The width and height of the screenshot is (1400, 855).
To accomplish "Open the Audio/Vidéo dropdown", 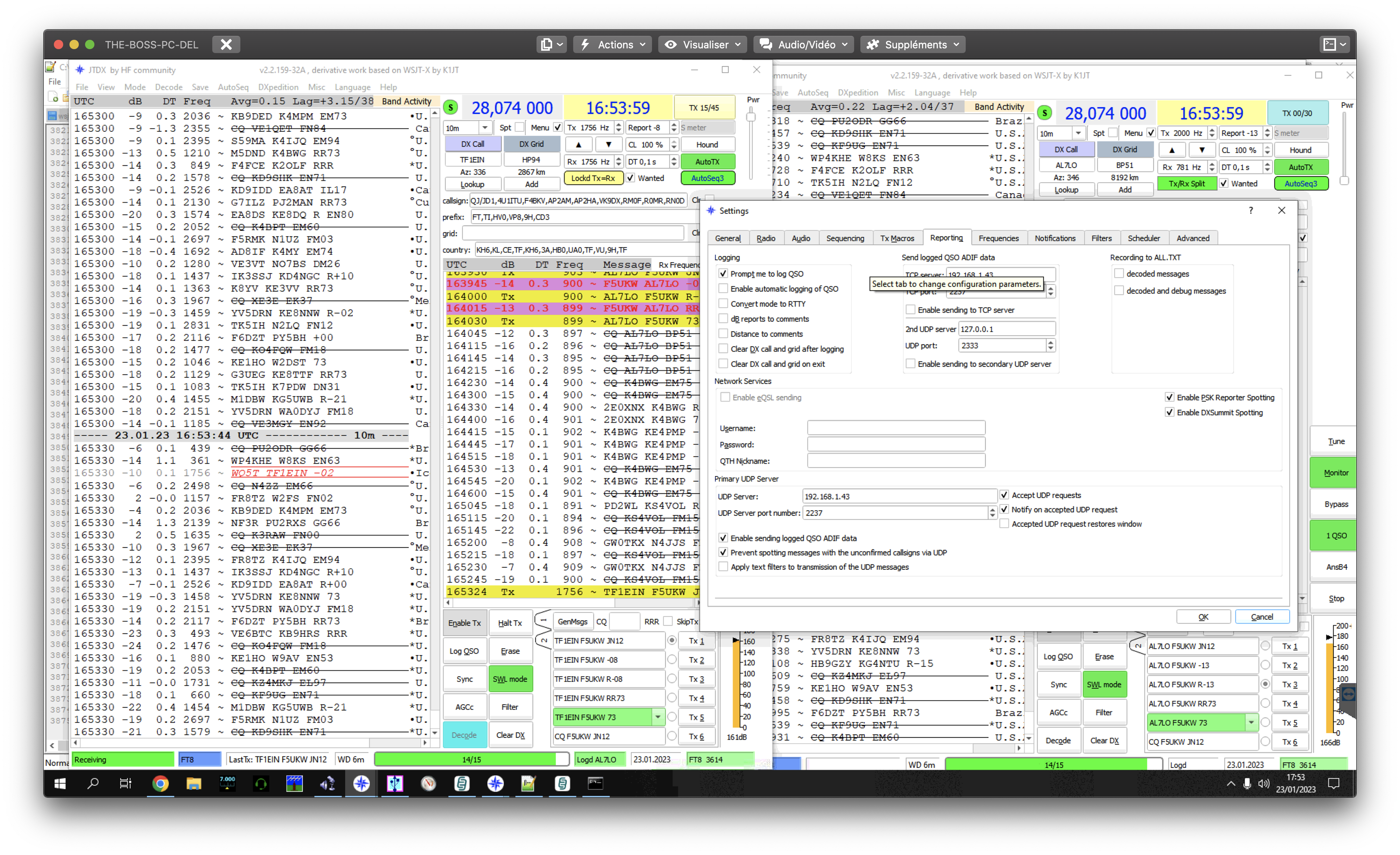I will (x=803, y=44).
